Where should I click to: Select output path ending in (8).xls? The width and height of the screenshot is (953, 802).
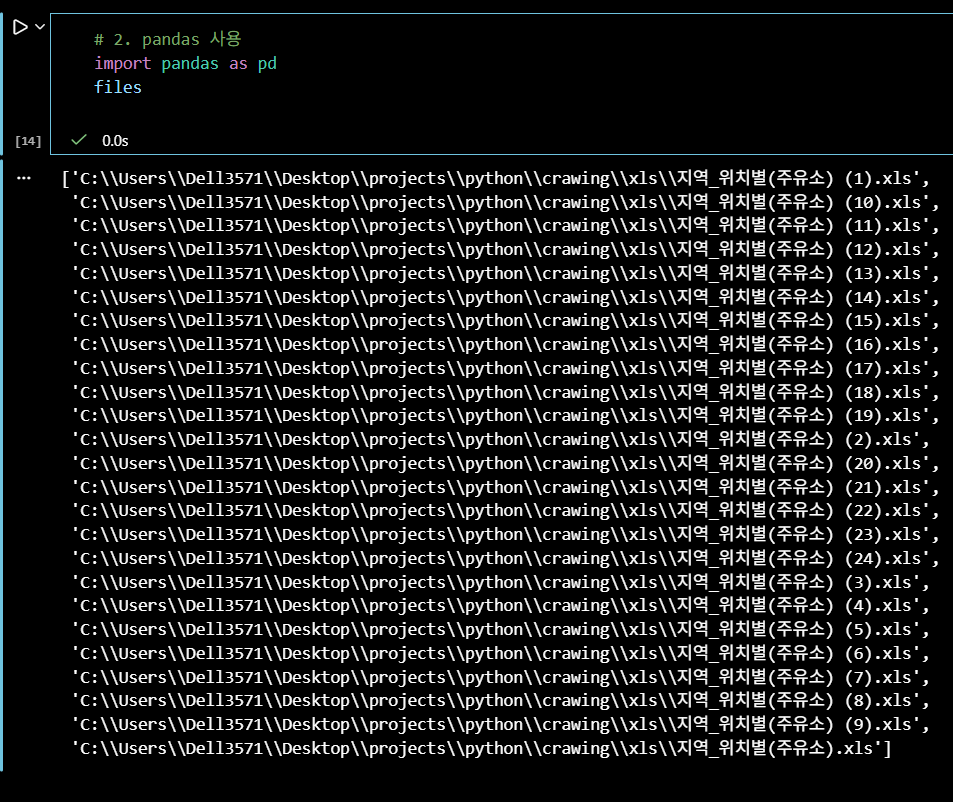(501, 701)
